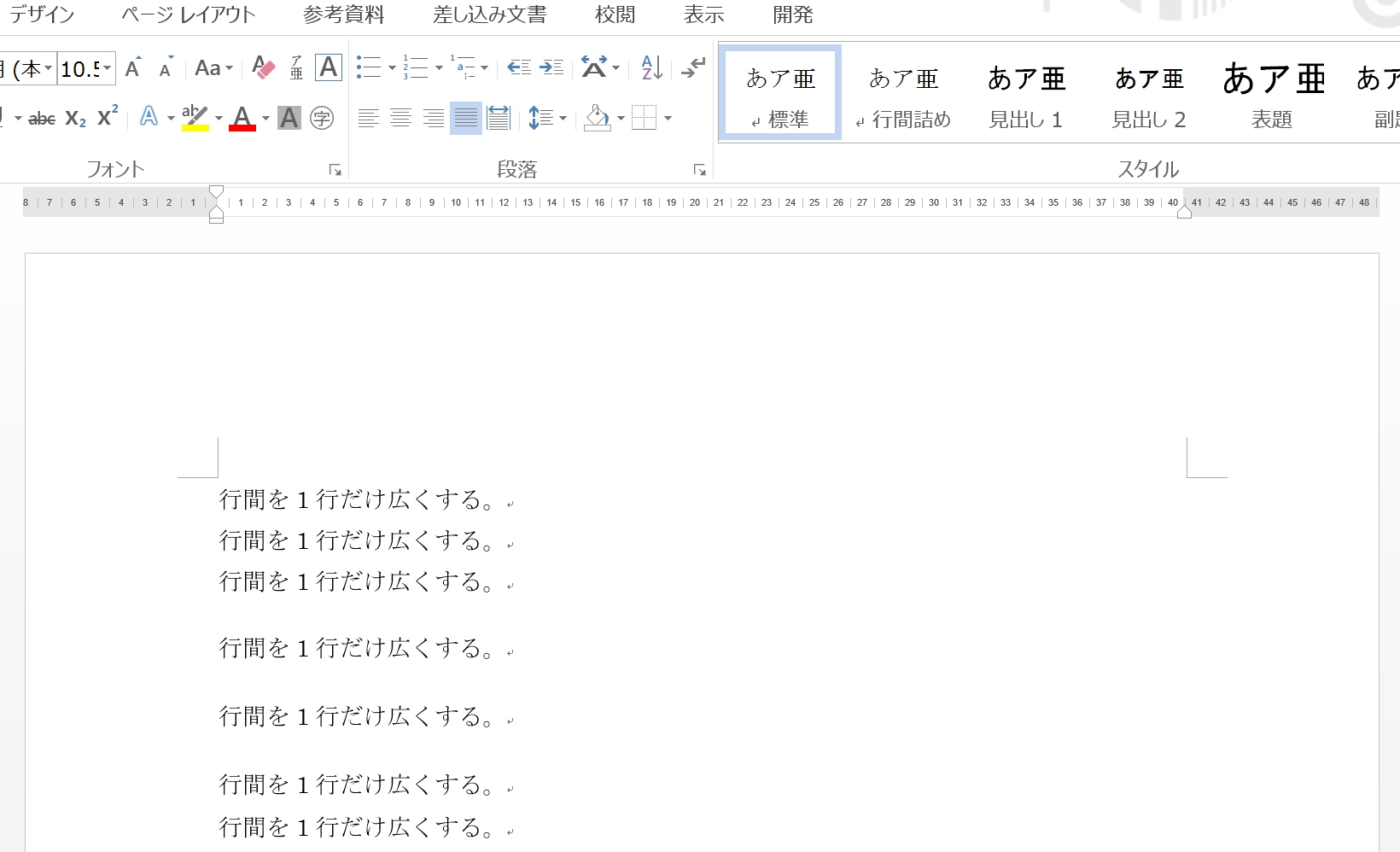Screen dimensions: 1400x852
Task: Apply the 見出し 1 style
Action: [x=1025, y=96]
